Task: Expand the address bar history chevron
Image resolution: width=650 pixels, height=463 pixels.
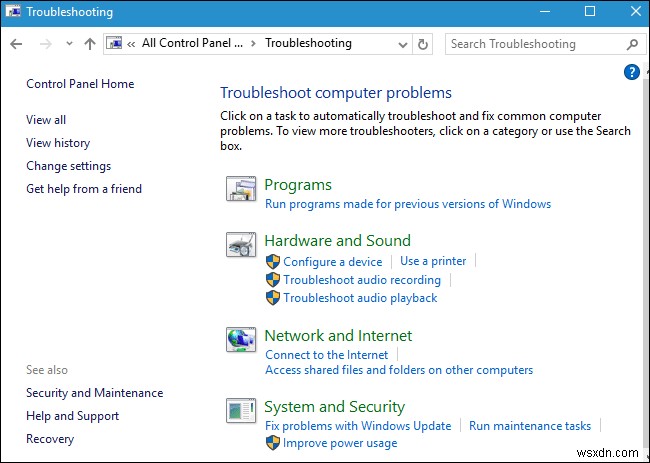Action: (x=402, y=44)
